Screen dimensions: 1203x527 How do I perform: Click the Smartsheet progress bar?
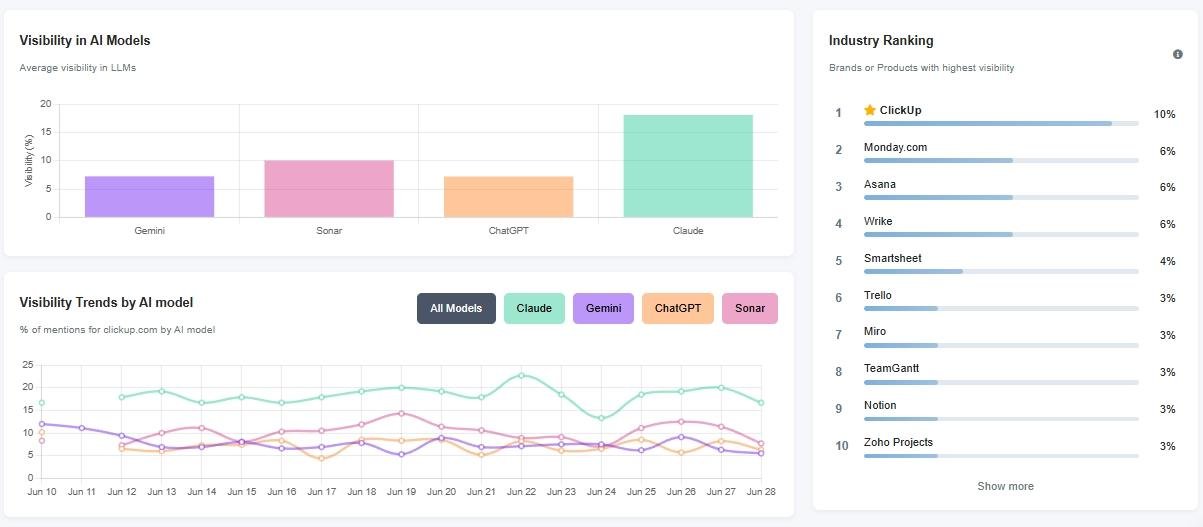point(913,271)
